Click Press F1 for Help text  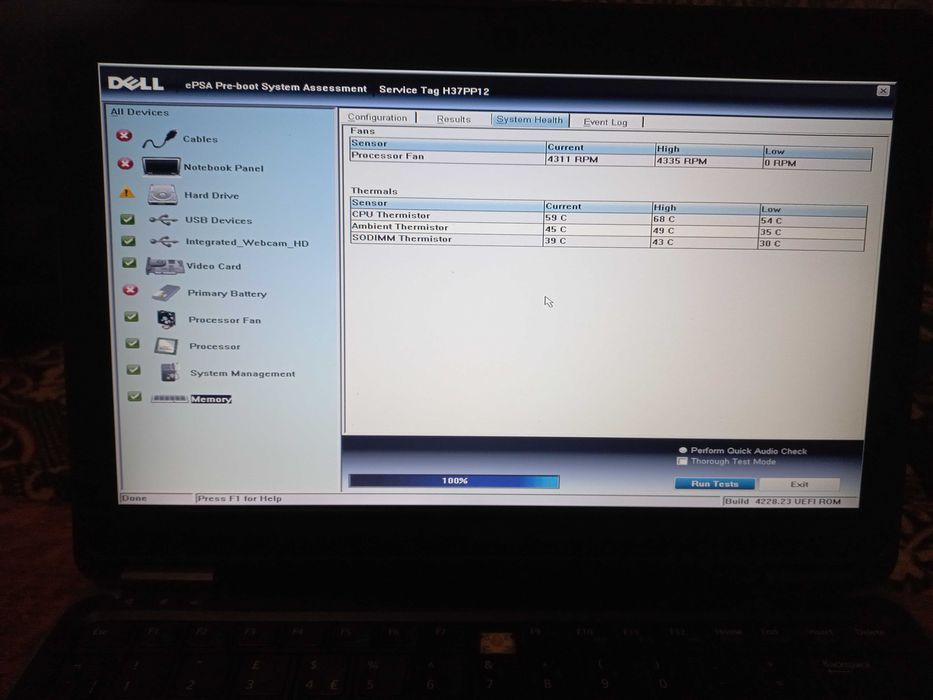tap(239, 499)
